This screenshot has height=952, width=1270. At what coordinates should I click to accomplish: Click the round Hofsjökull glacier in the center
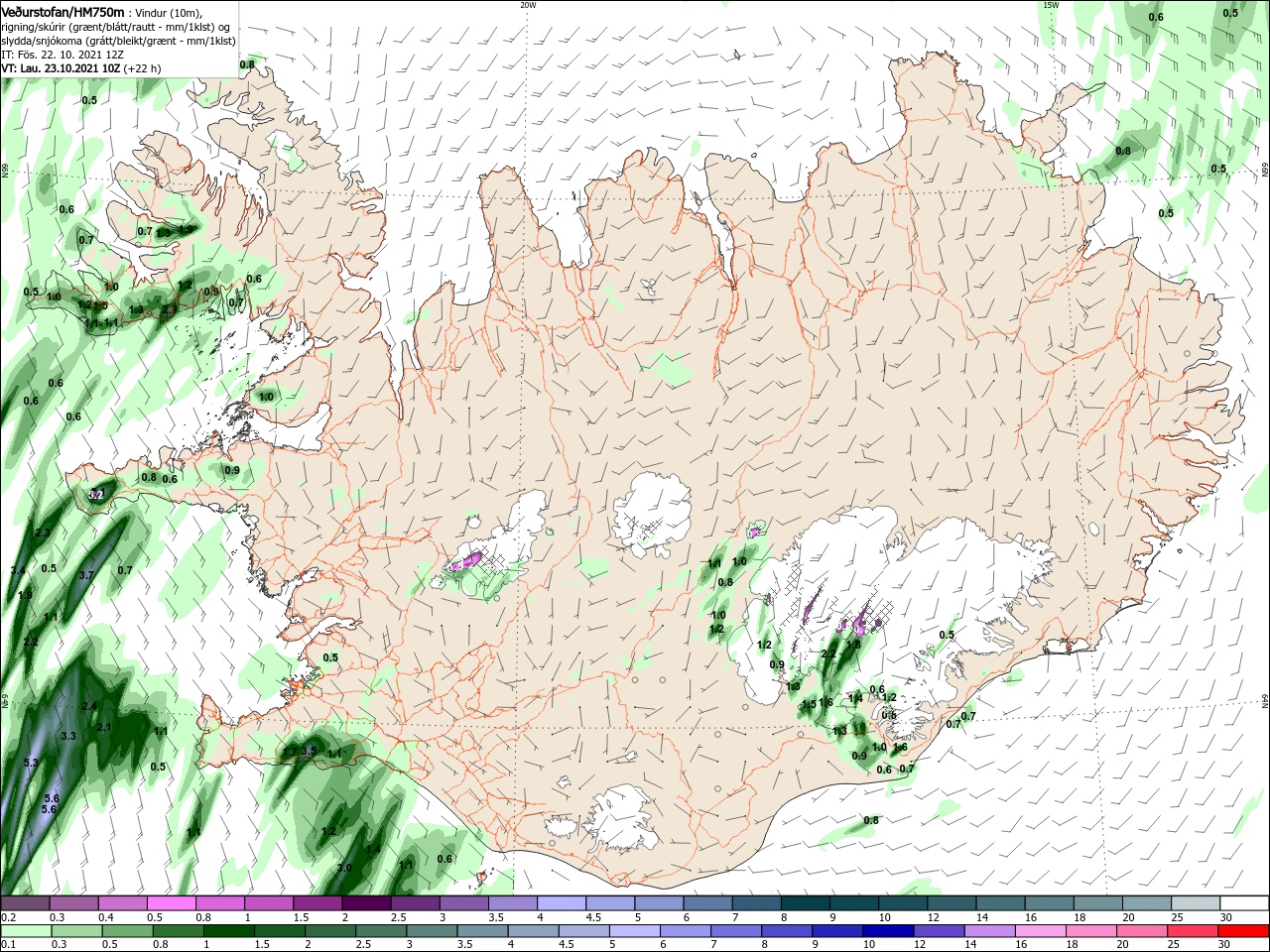[x=654, y=514]
